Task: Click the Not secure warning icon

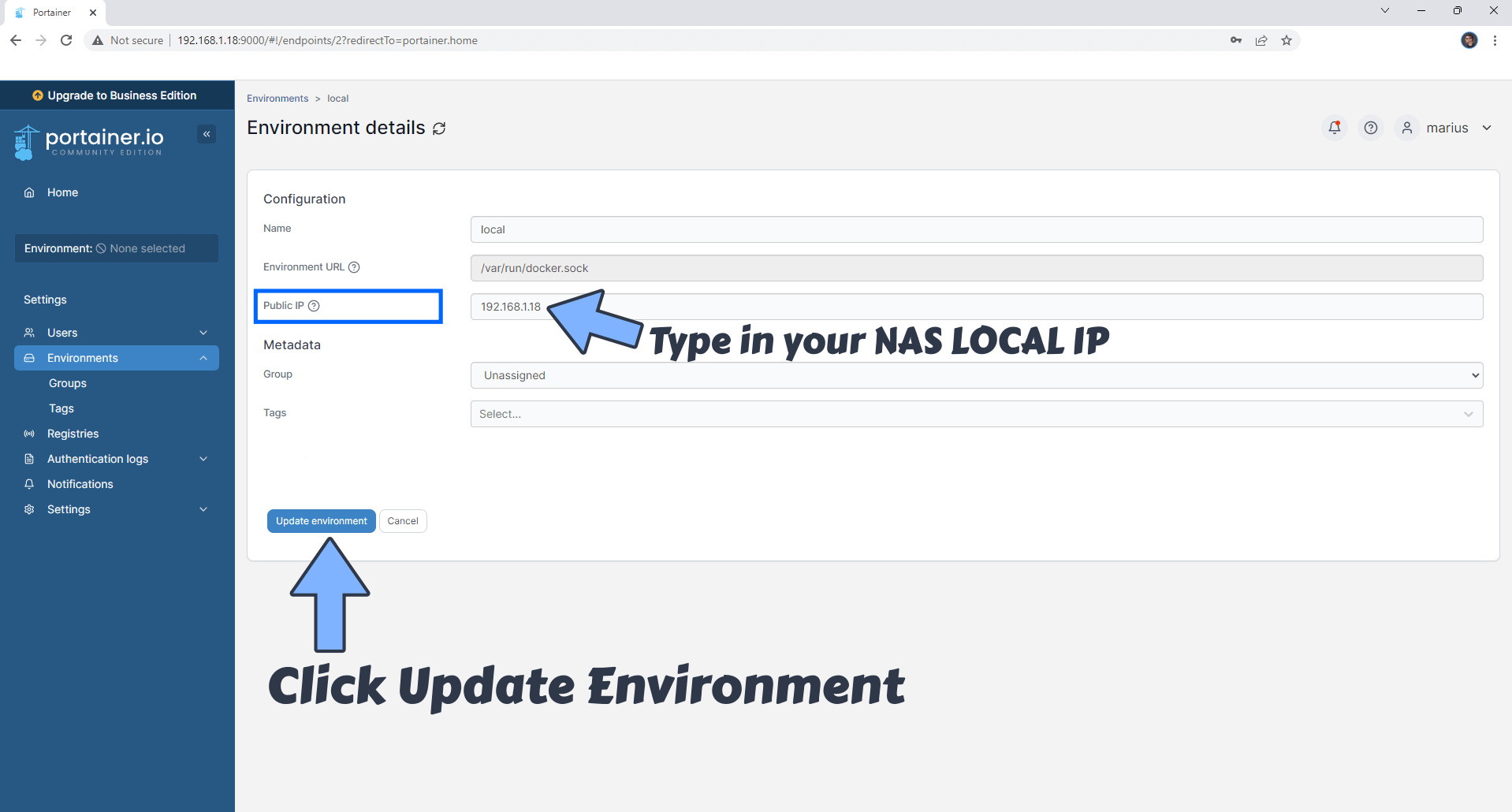Action: click(x=98, y=40)
